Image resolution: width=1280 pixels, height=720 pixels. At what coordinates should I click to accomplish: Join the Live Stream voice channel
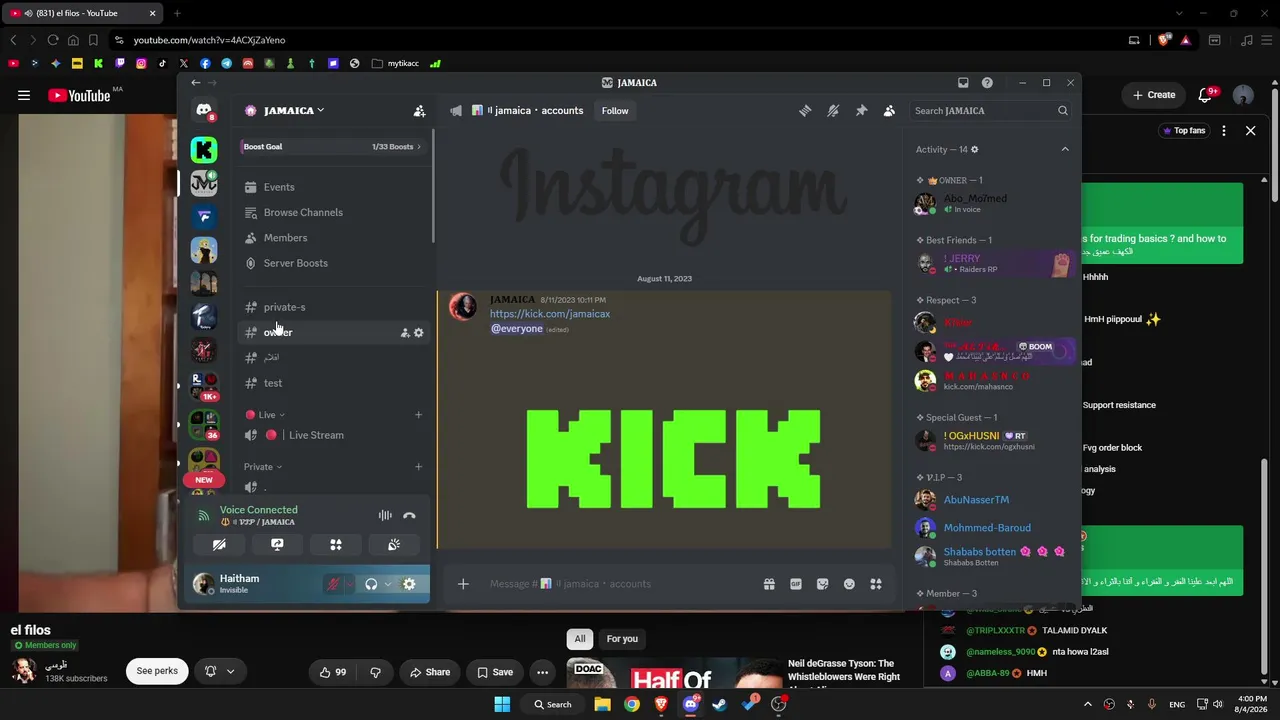[335, 435]
